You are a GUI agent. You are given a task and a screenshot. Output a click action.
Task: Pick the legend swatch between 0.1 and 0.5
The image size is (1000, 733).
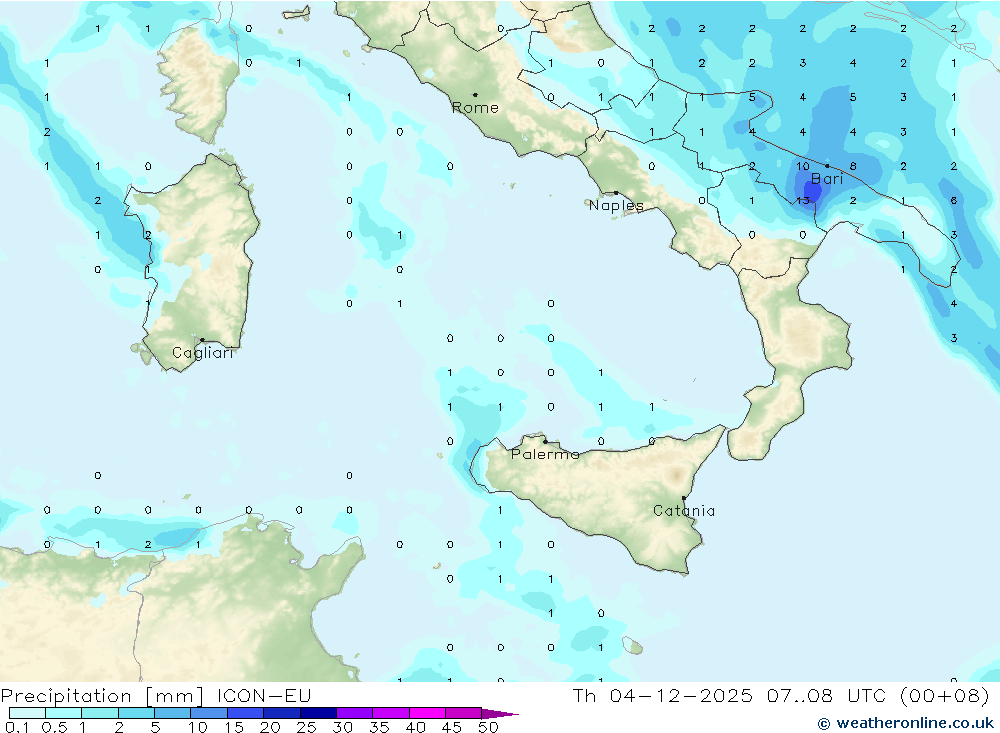tap(27, 713)
